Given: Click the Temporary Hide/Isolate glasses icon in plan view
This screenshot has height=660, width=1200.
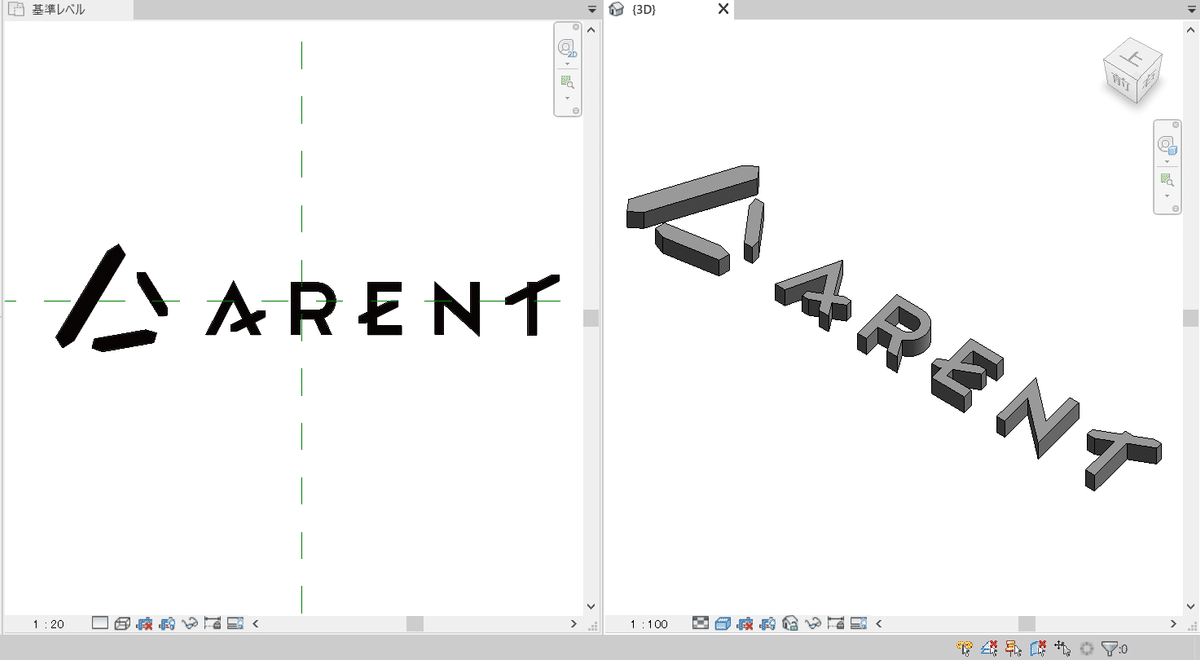Looking at the screenshot, I should tap(189, 623).
